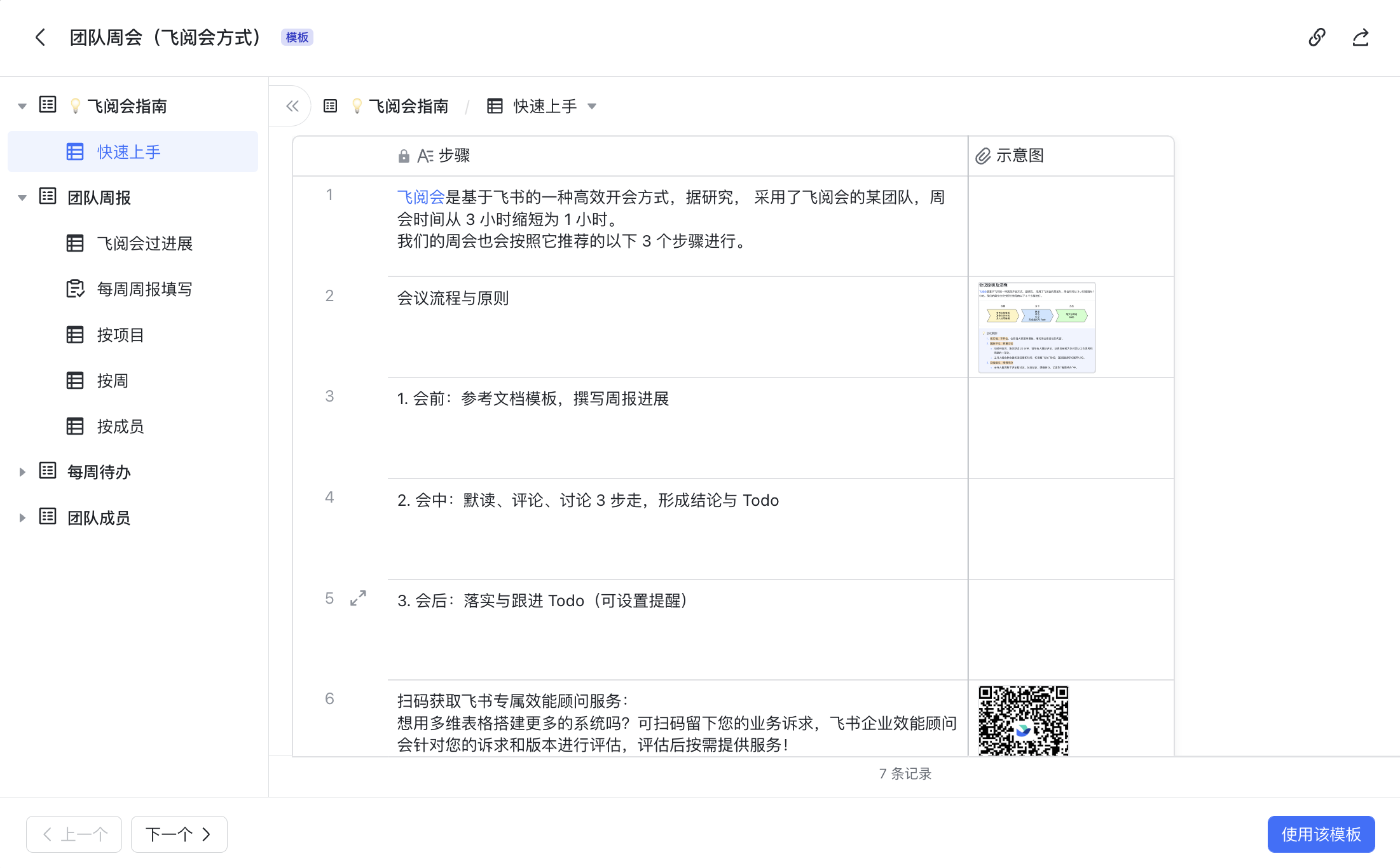Click the cell 1. 会前：参考文档模板
1400x868 pixels.
coord(678,428)
